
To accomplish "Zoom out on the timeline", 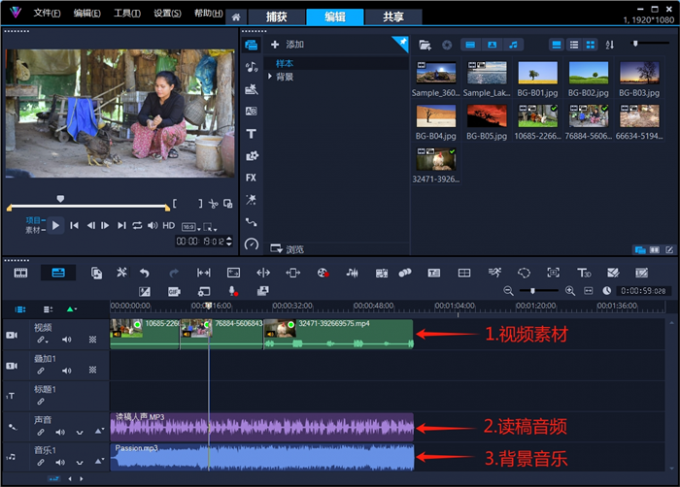I will click(x=508, y=291).
